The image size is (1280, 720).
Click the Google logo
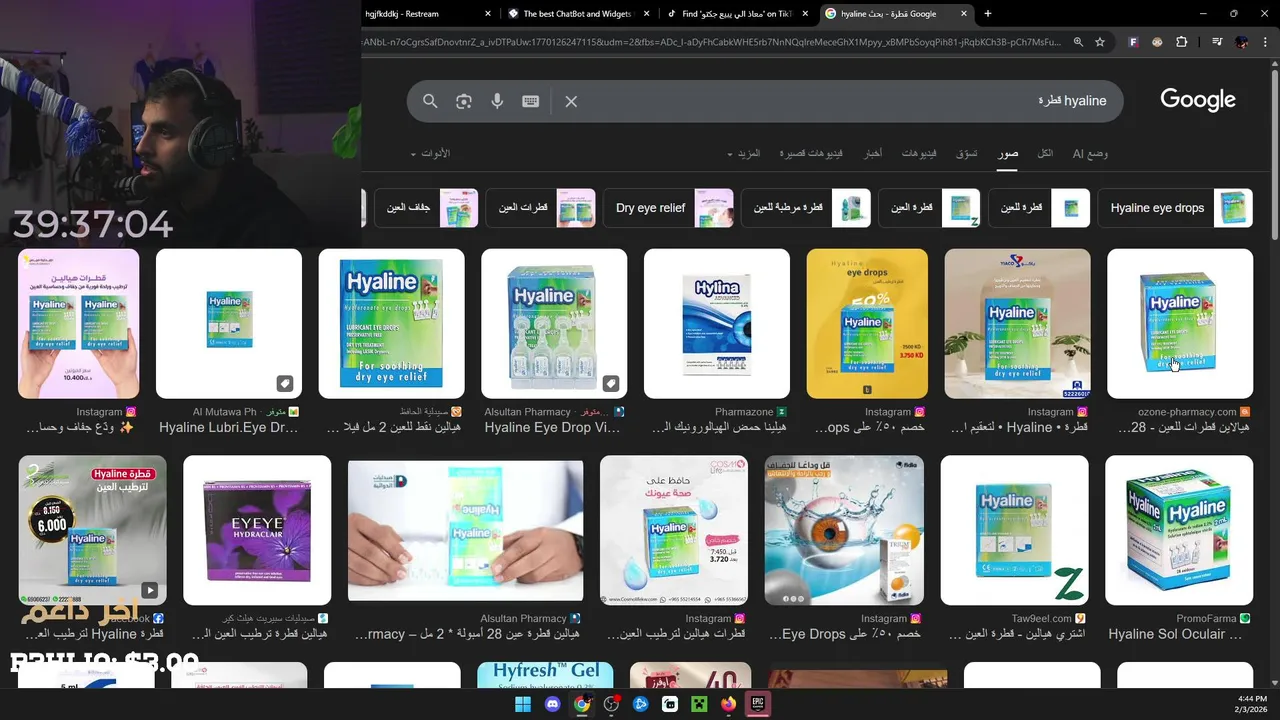point(1198,100)
